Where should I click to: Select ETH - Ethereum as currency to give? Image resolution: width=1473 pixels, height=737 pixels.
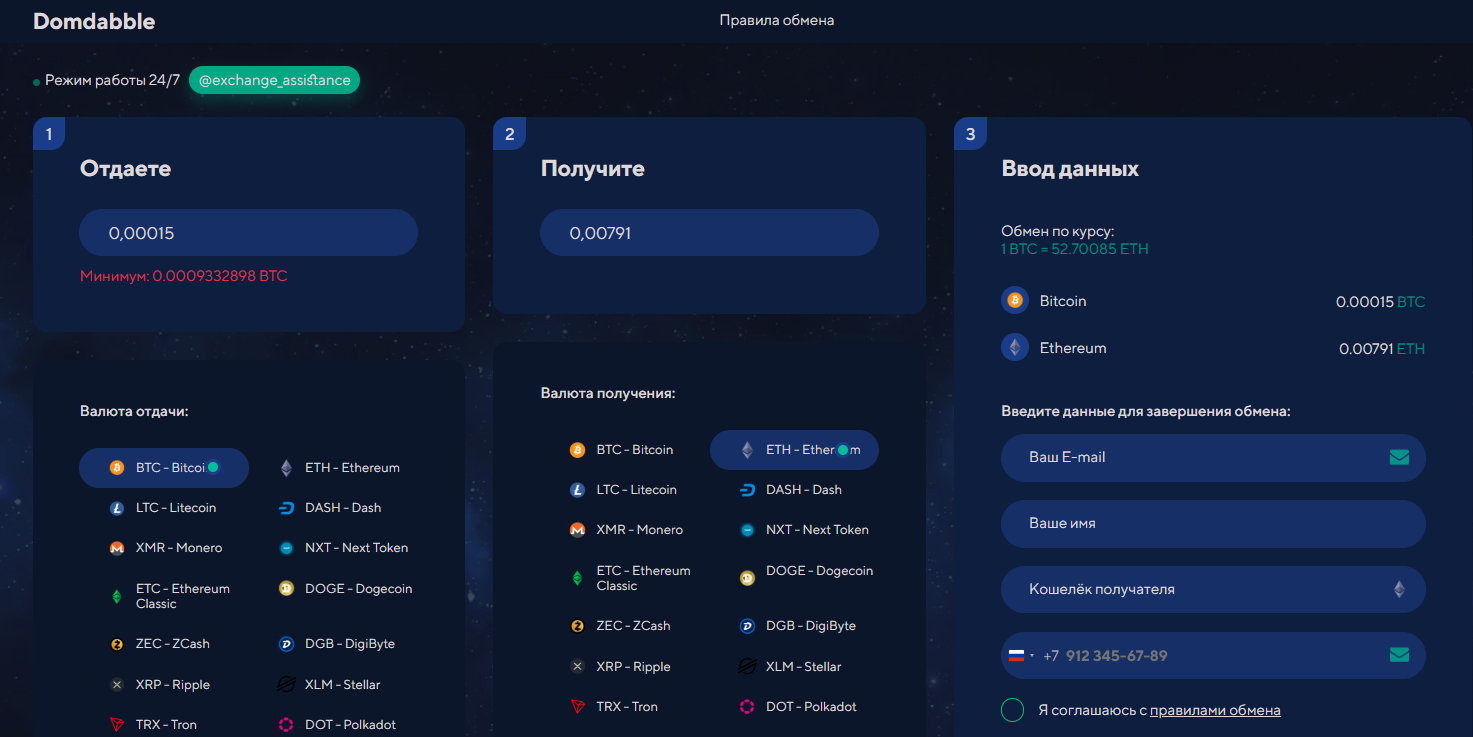(340, 468)
